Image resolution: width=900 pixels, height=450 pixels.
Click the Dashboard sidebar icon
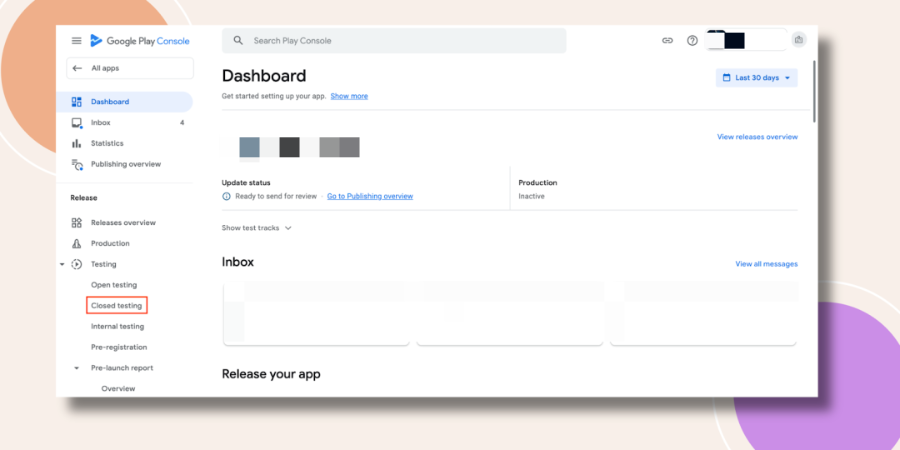[x=76, y=102]
